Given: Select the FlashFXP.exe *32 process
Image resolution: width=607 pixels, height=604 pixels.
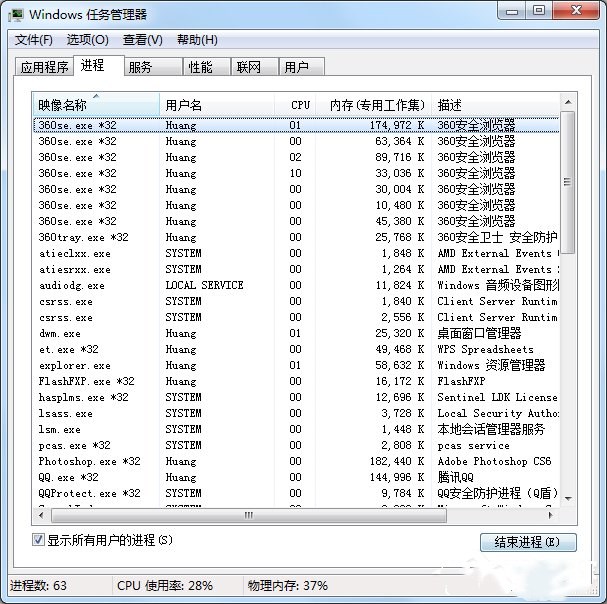Looking at the screenshot, I should pos(296,381).
